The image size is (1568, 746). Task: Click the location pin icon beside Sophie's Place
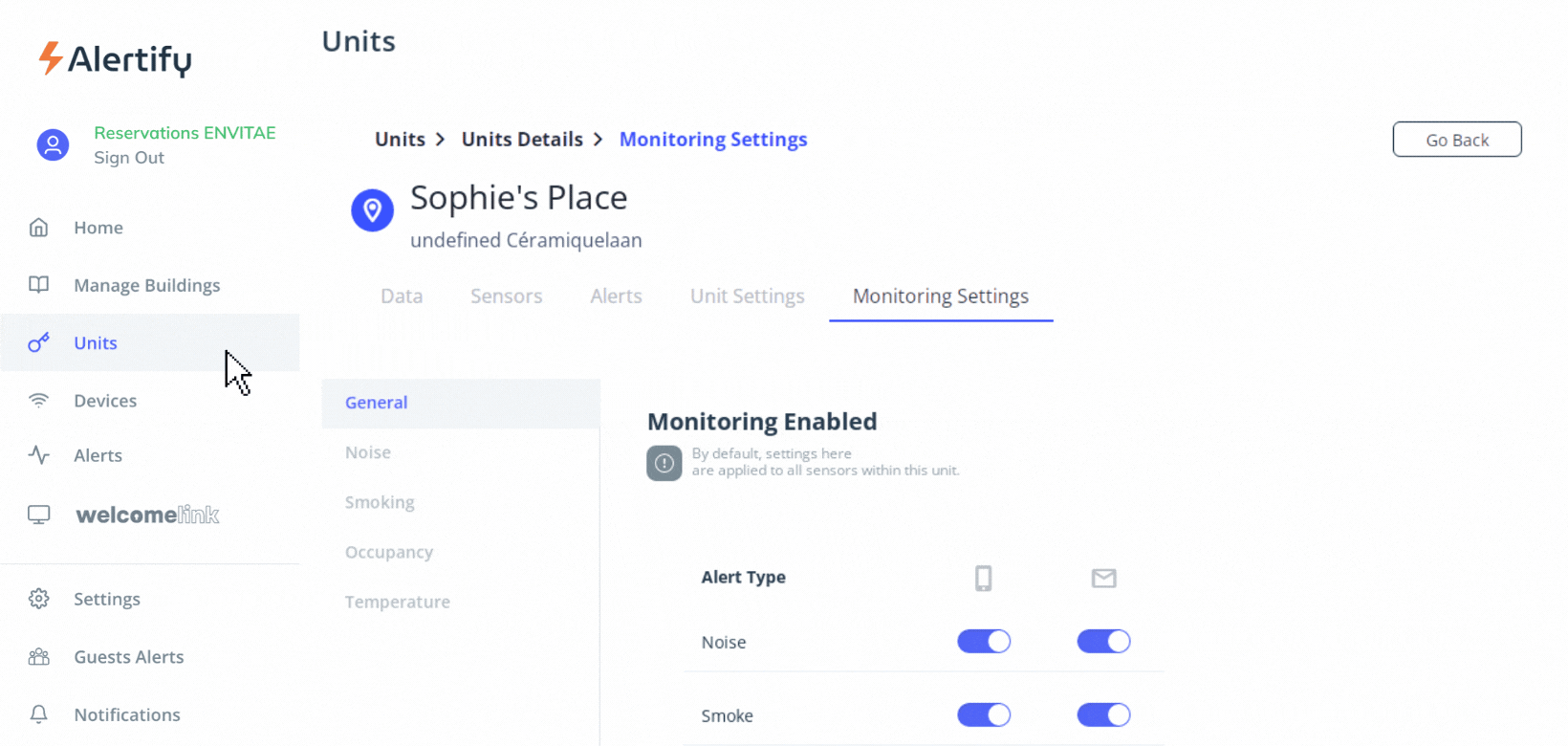click(x=372, y=210)
